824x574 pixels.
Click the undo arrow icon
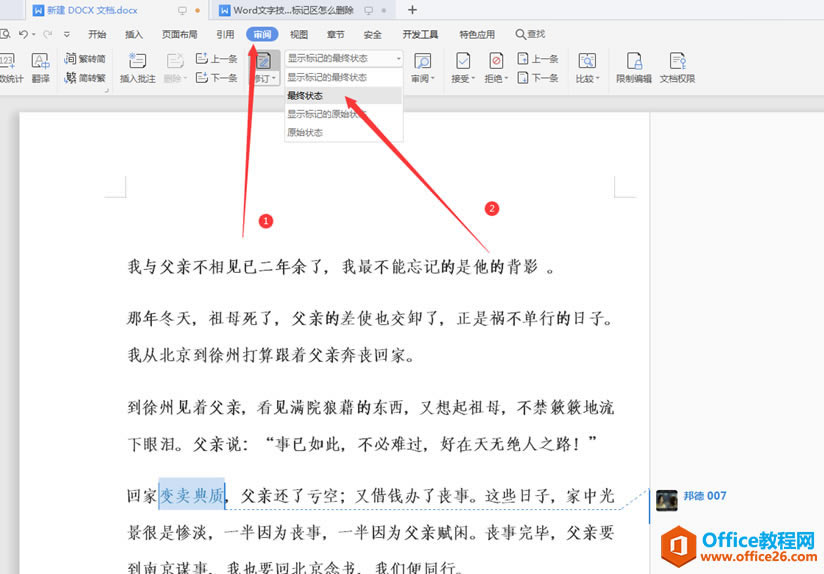click(x=23, y=34)
